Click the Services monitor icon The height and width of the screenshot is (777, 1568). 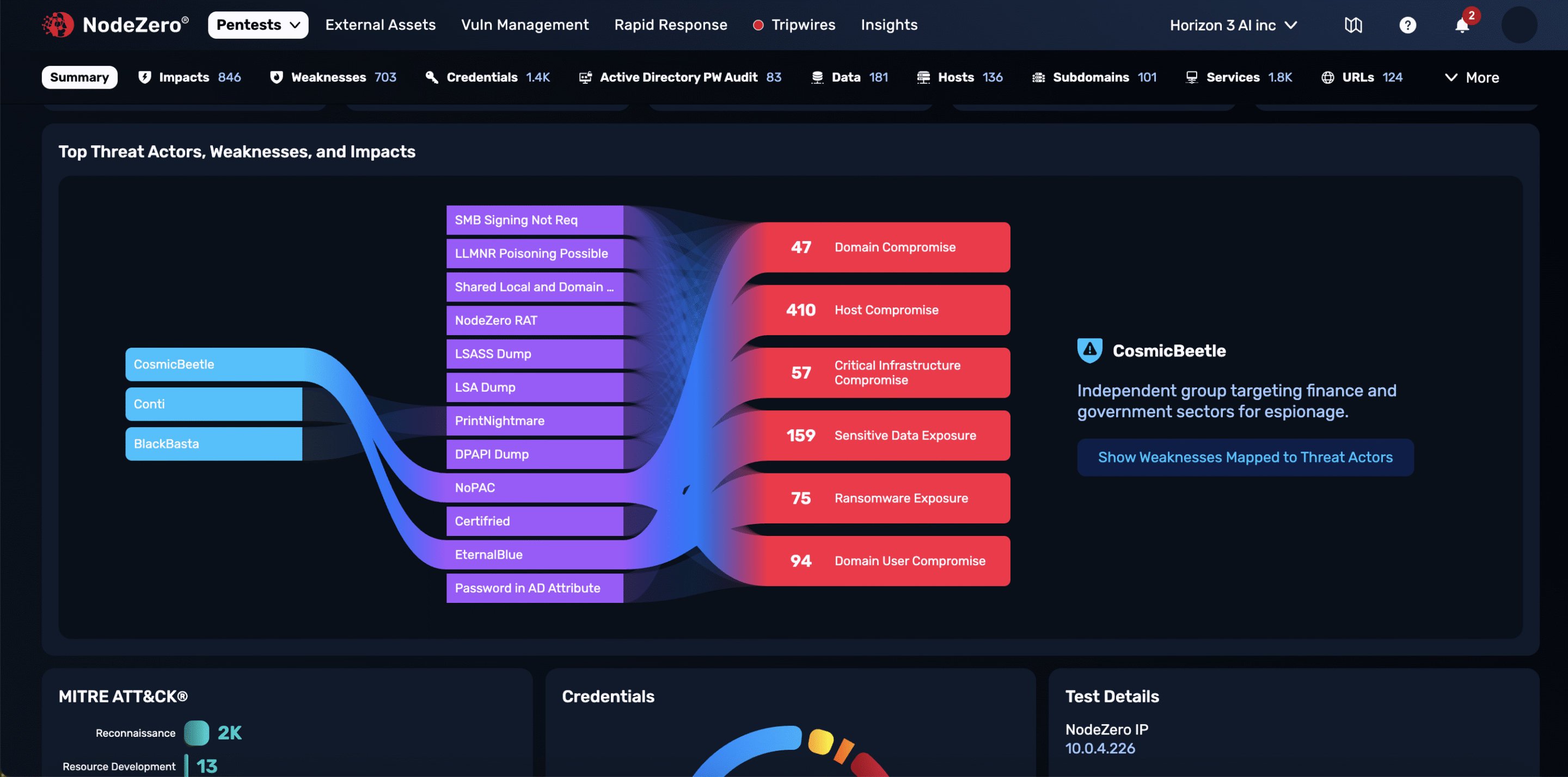click(x=1191, y=77)
